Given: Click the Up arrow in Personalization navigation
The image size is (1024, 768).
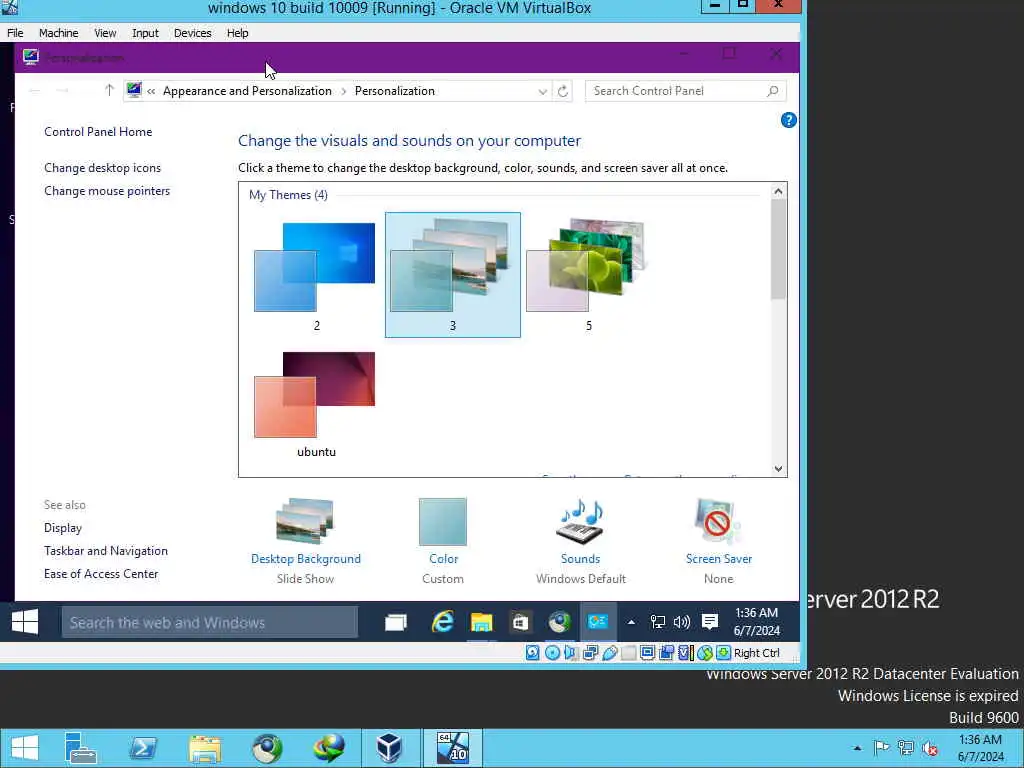Looking at the screenshot, I should (109, 90).
